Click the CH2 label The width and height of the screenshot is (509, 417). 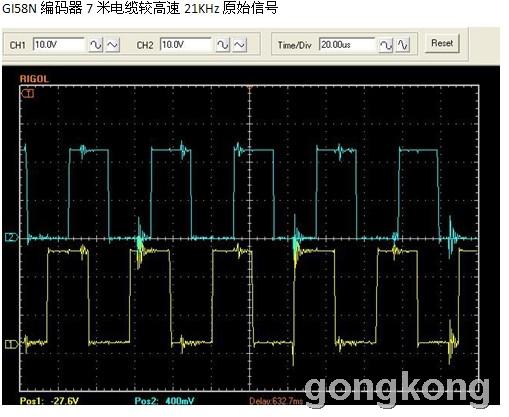(145, 45)
